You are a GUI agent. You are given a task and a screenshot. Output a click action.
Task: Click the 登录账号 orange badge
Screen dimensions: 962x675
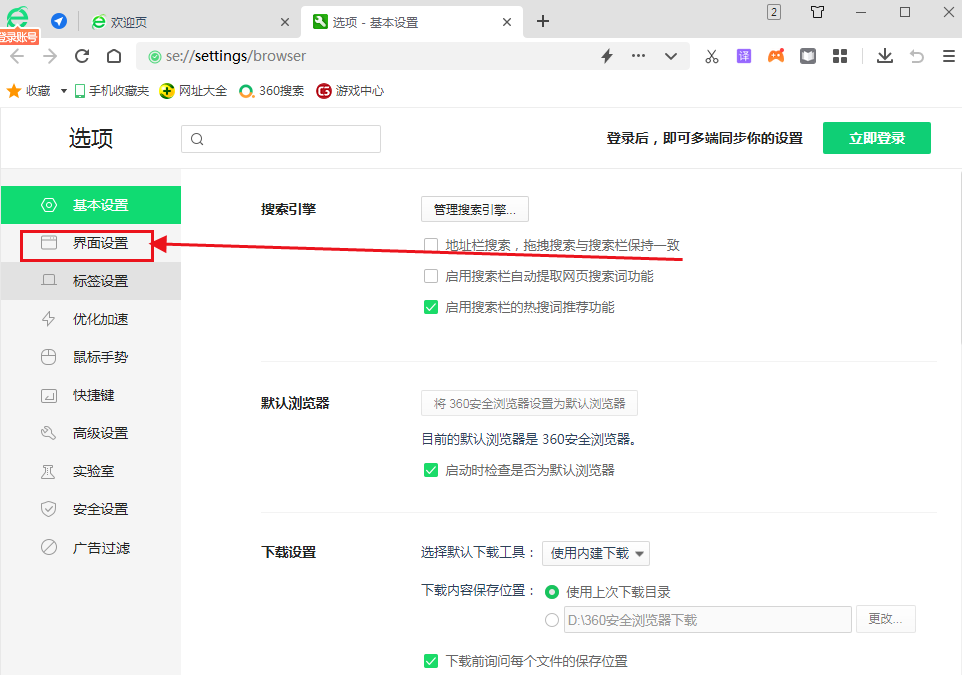click(x=18, y=37)
